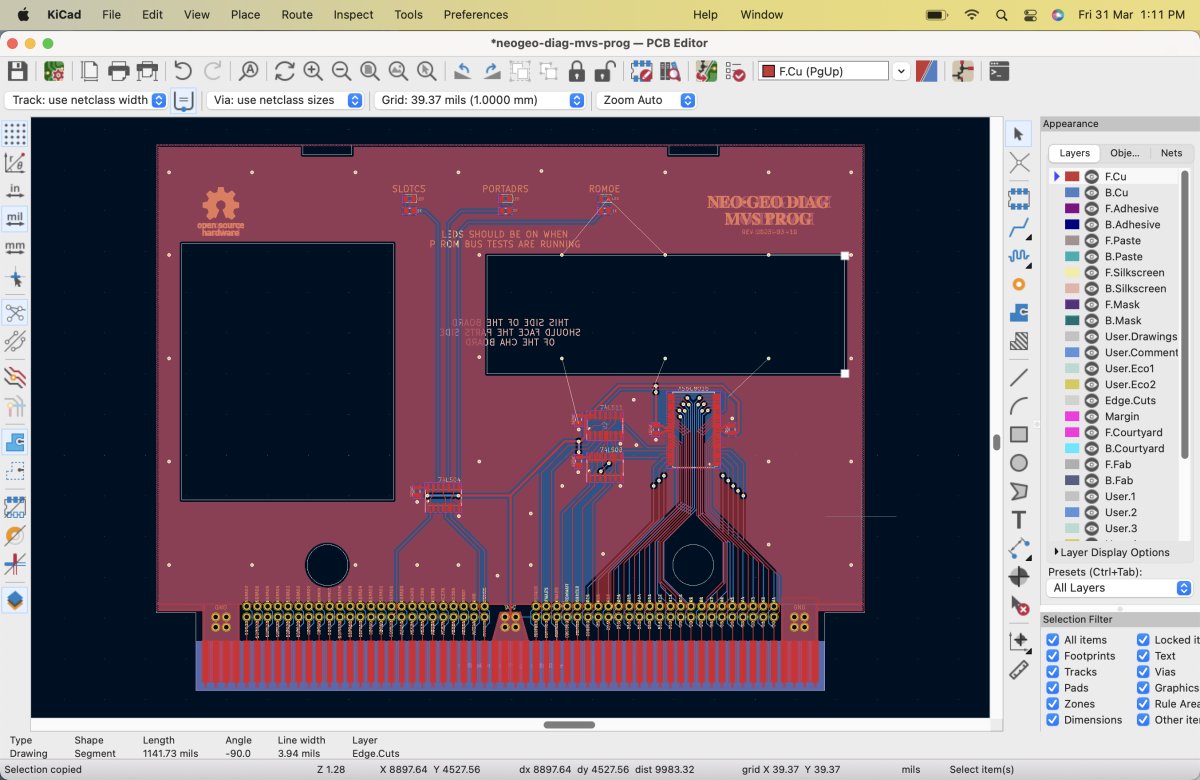Viewport: 1200px width, 780px height.
Task: Click F.Courtyard layer color swatch
Action: [1072, 432]
